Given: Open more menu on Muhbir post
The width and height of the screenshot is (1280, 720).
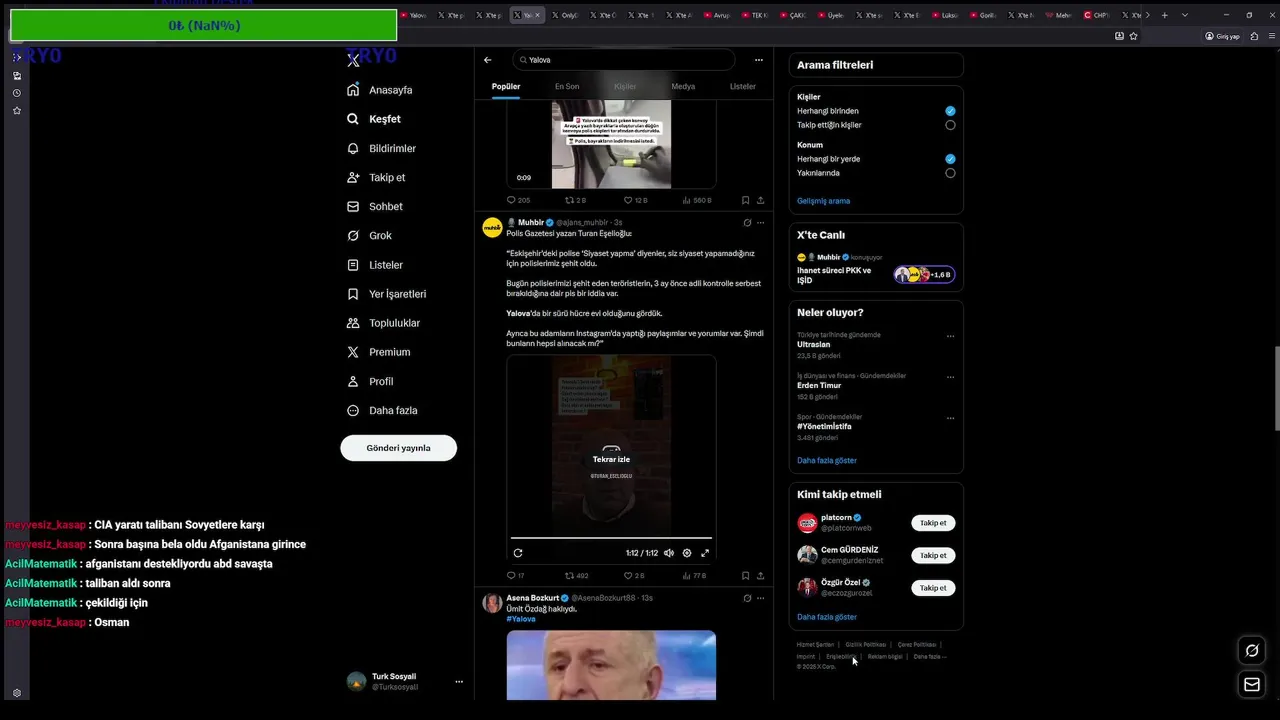Looking at the screenshot, I should [760, 223].
